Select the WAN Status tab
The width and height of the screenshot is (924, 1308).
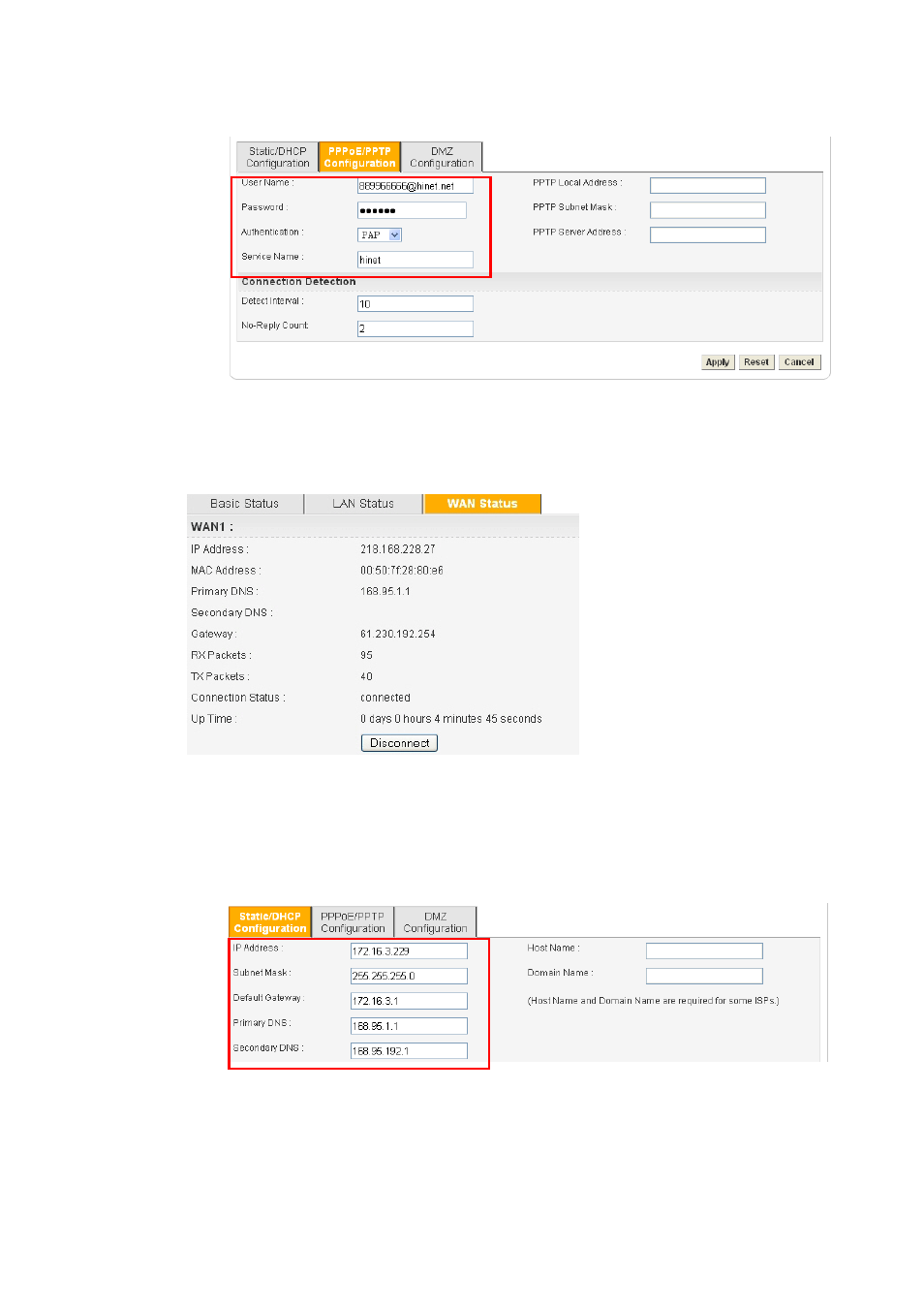point(482,504)
